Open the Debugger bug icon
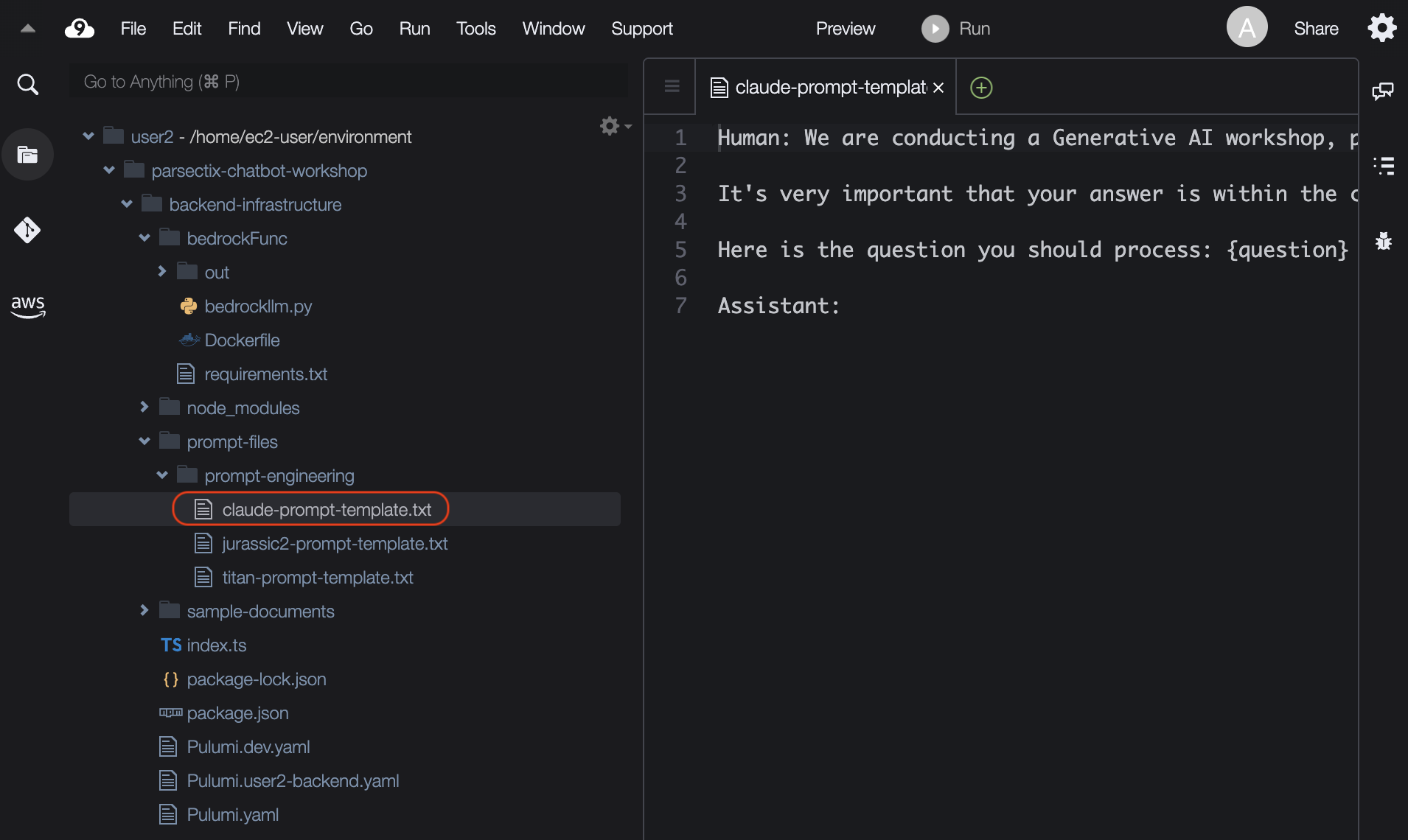The image size is (1408, 840). pyautogui.click(x=1383, y=241)
